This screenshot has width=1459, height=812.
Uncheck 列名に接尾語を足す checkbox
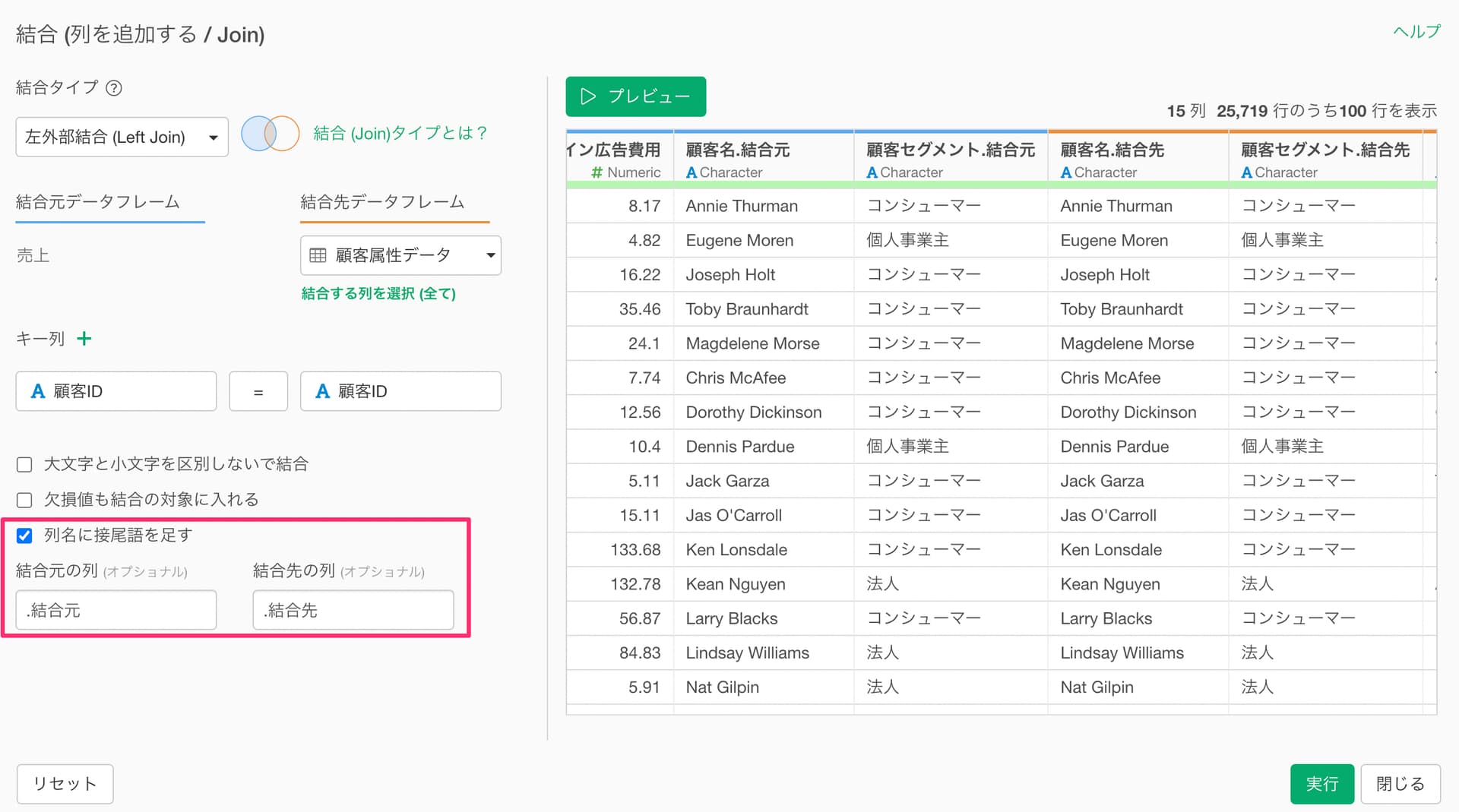click(x=24, y=536)
